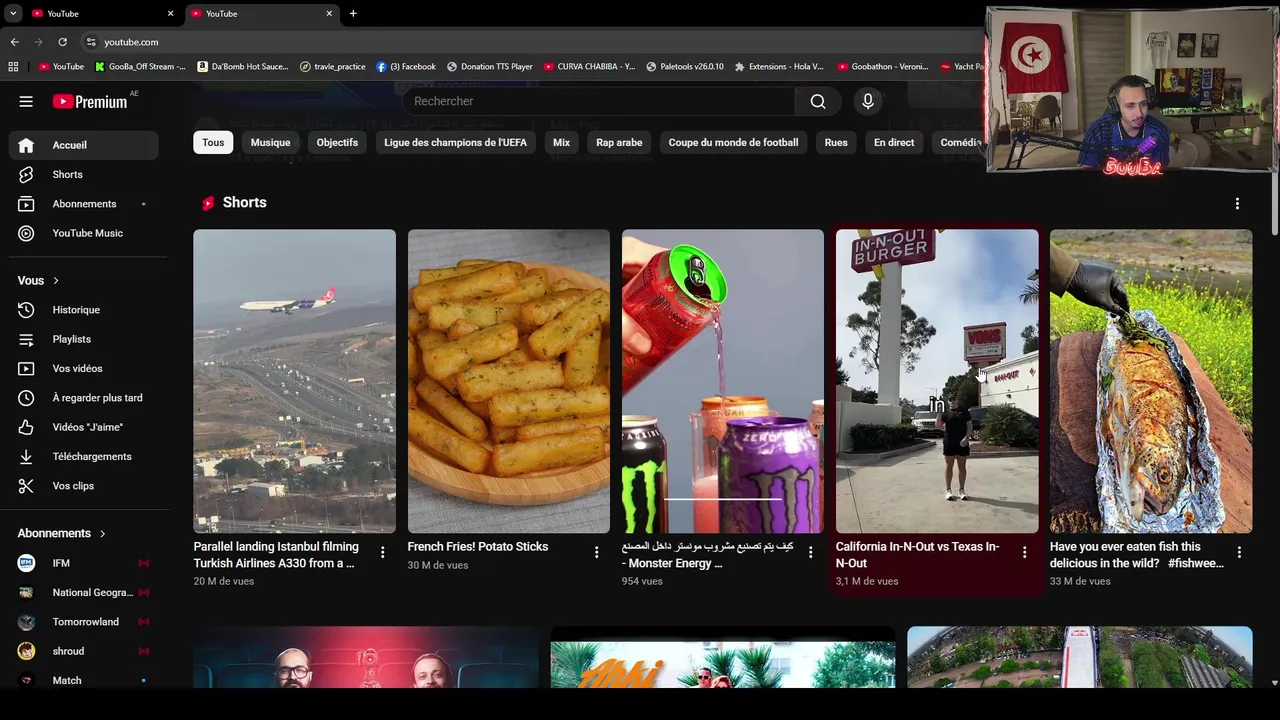Open the Shorts shelf options menu

click(1237, 203)
